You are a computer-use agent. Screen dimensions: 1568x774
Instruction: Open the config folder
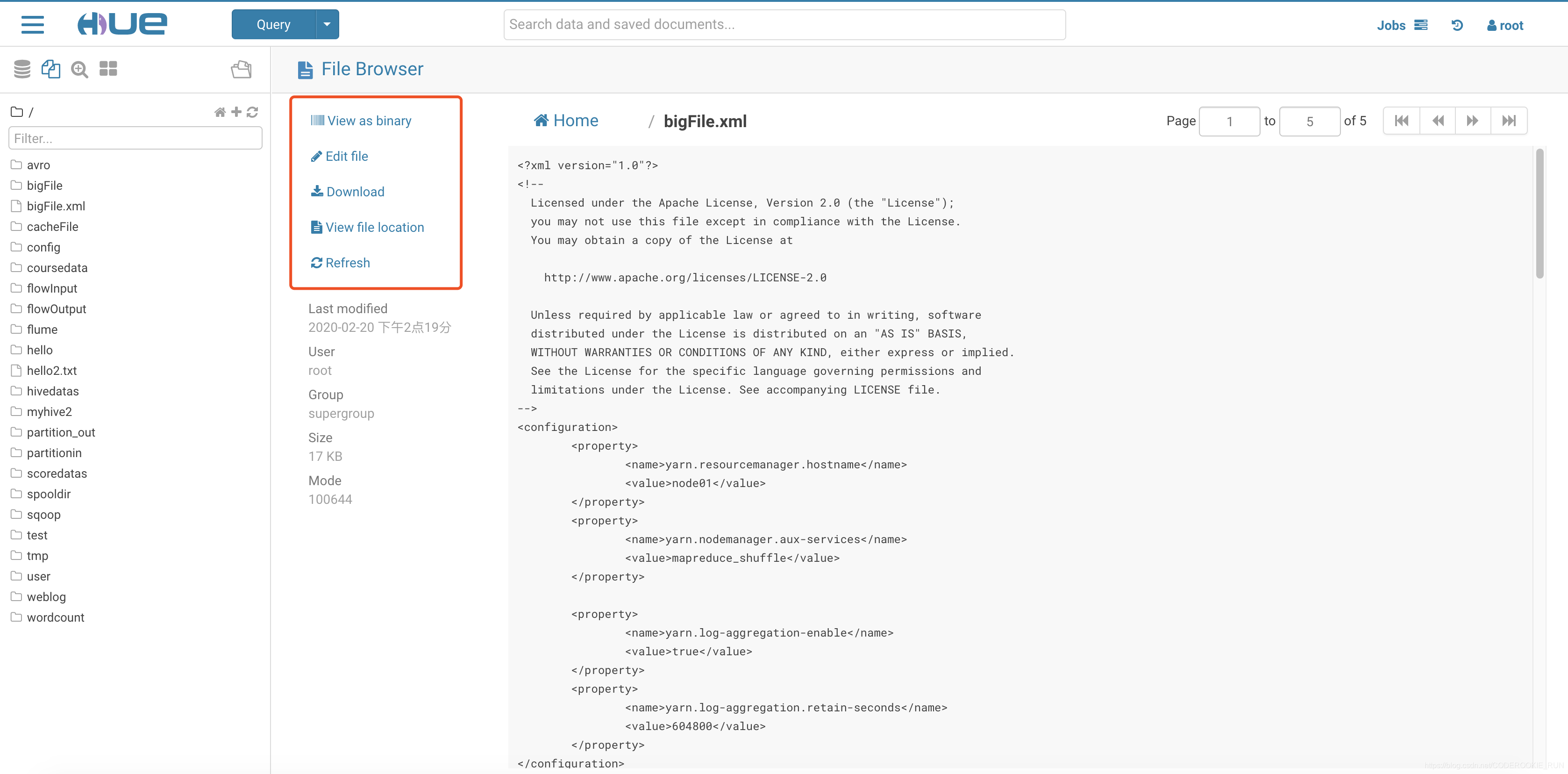[43, 247]
